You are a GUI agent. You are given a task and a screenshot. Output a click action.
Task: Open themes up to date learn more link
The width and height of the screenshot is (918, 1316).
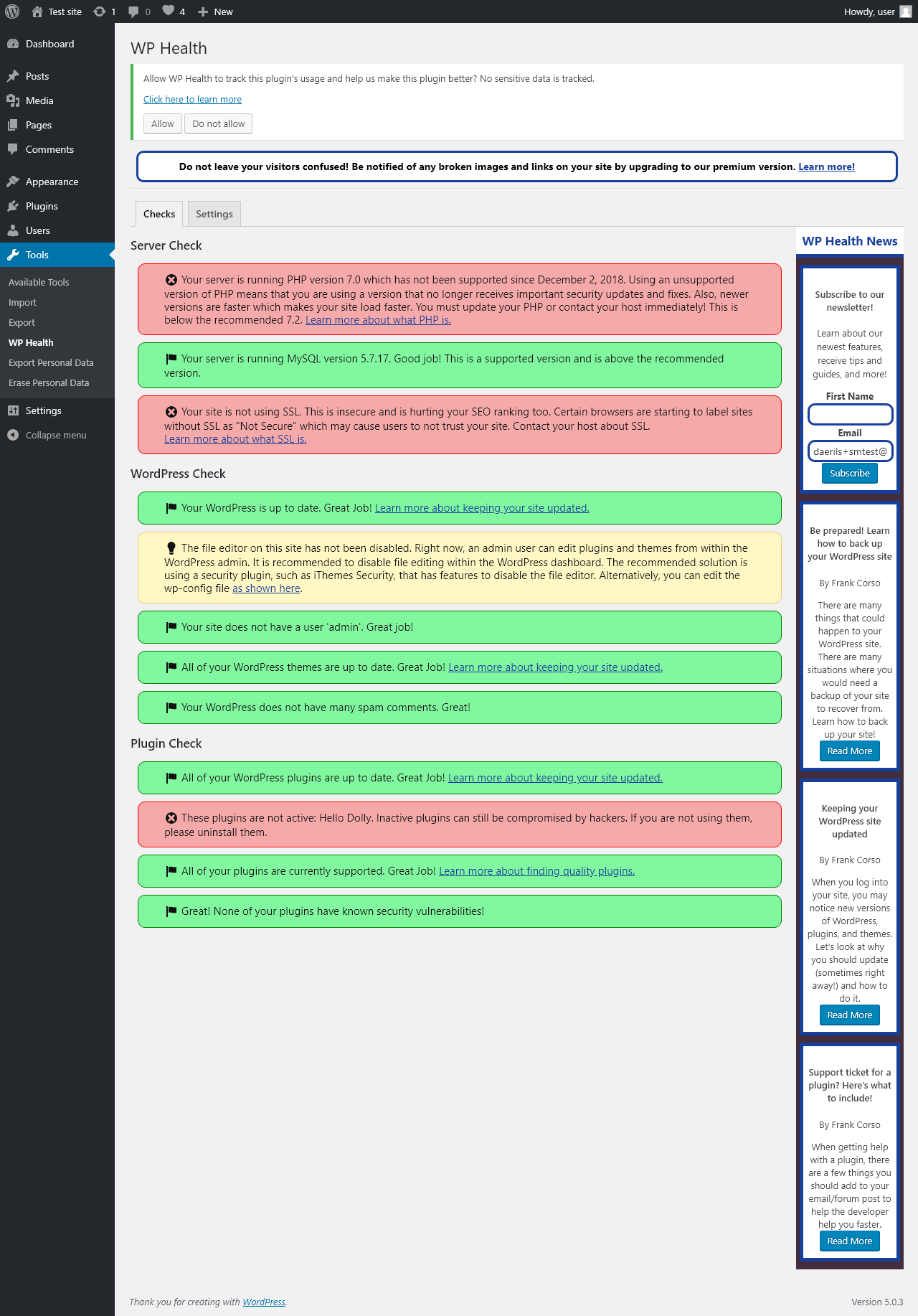[555, 667]
